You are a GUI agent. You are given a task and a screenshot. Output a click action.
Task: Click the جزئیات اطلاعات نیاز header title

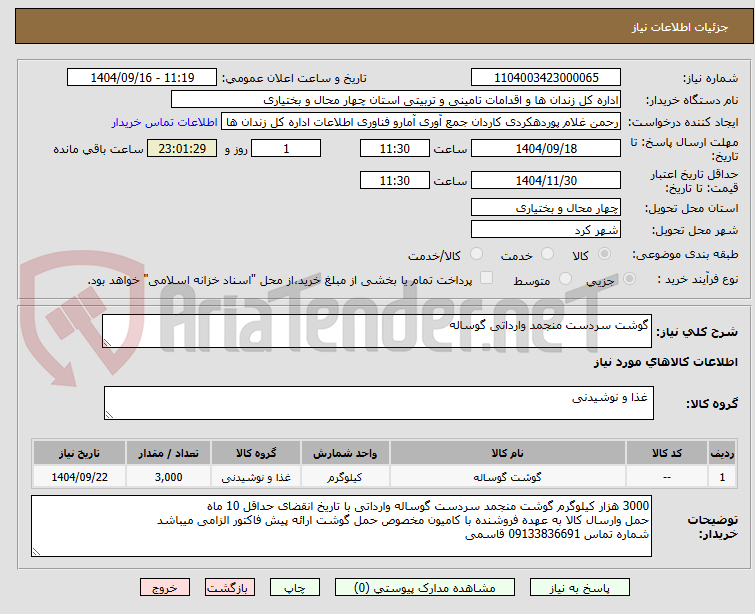pyautogui.click(x=680, y=27)
